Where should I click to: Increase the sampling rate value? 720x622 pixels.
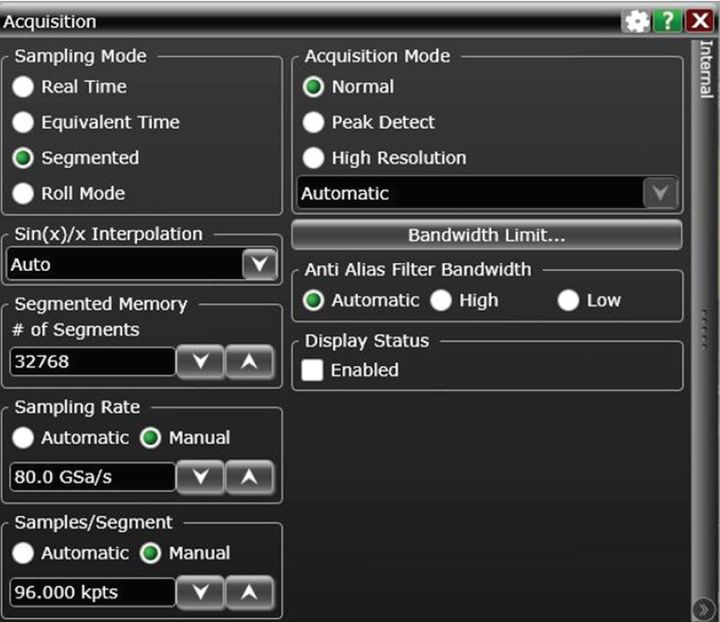[249, 477]
